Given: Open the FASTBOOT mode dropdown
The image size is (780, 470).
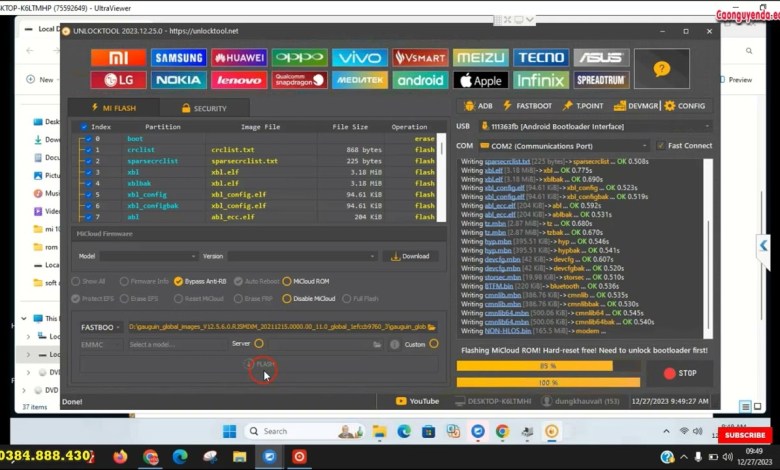Looking at the screenshot, I should pos(100,327).
